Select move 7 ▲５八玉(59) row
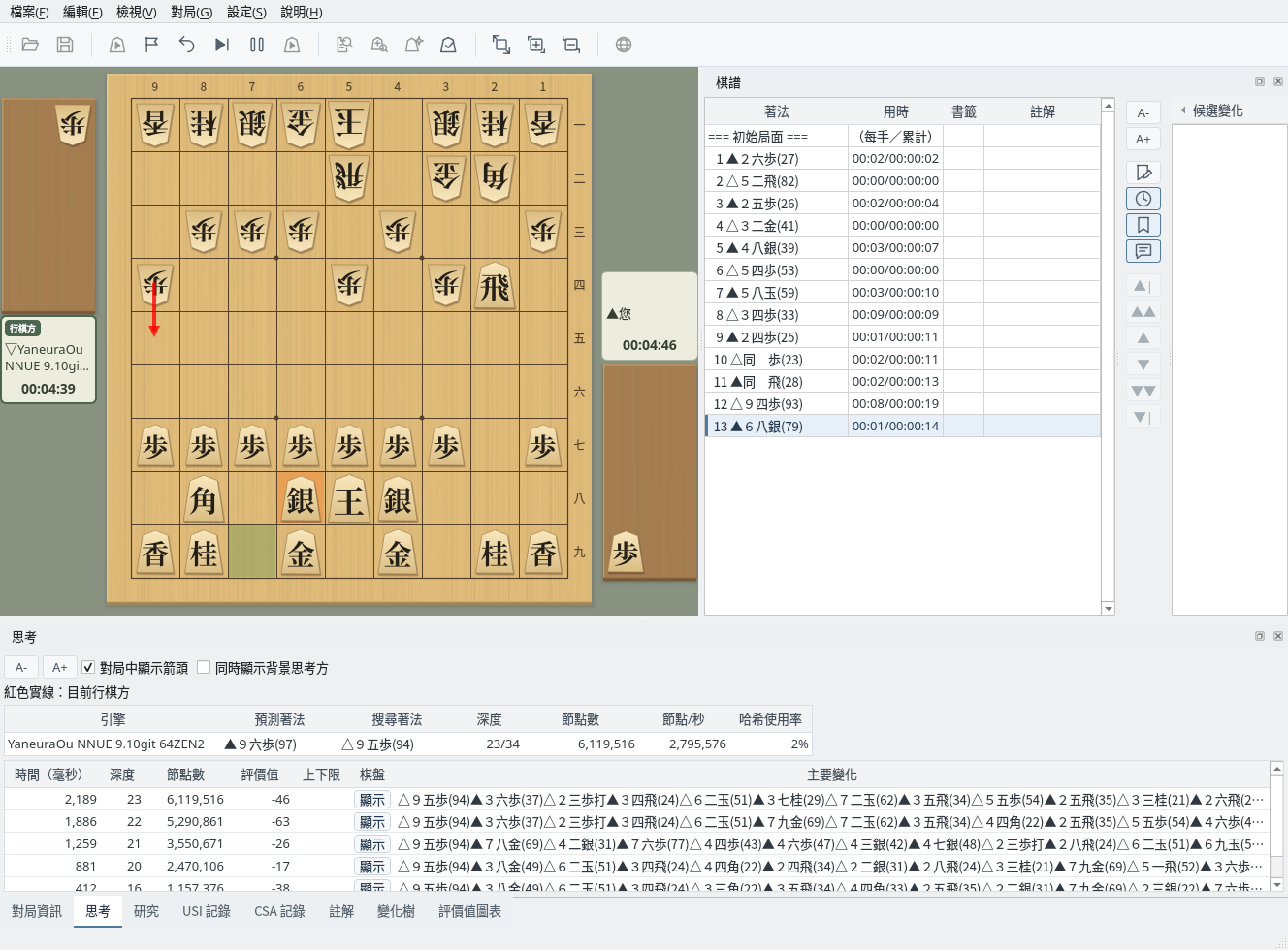This screenshot has height=950, width=1288. point(902,293)
